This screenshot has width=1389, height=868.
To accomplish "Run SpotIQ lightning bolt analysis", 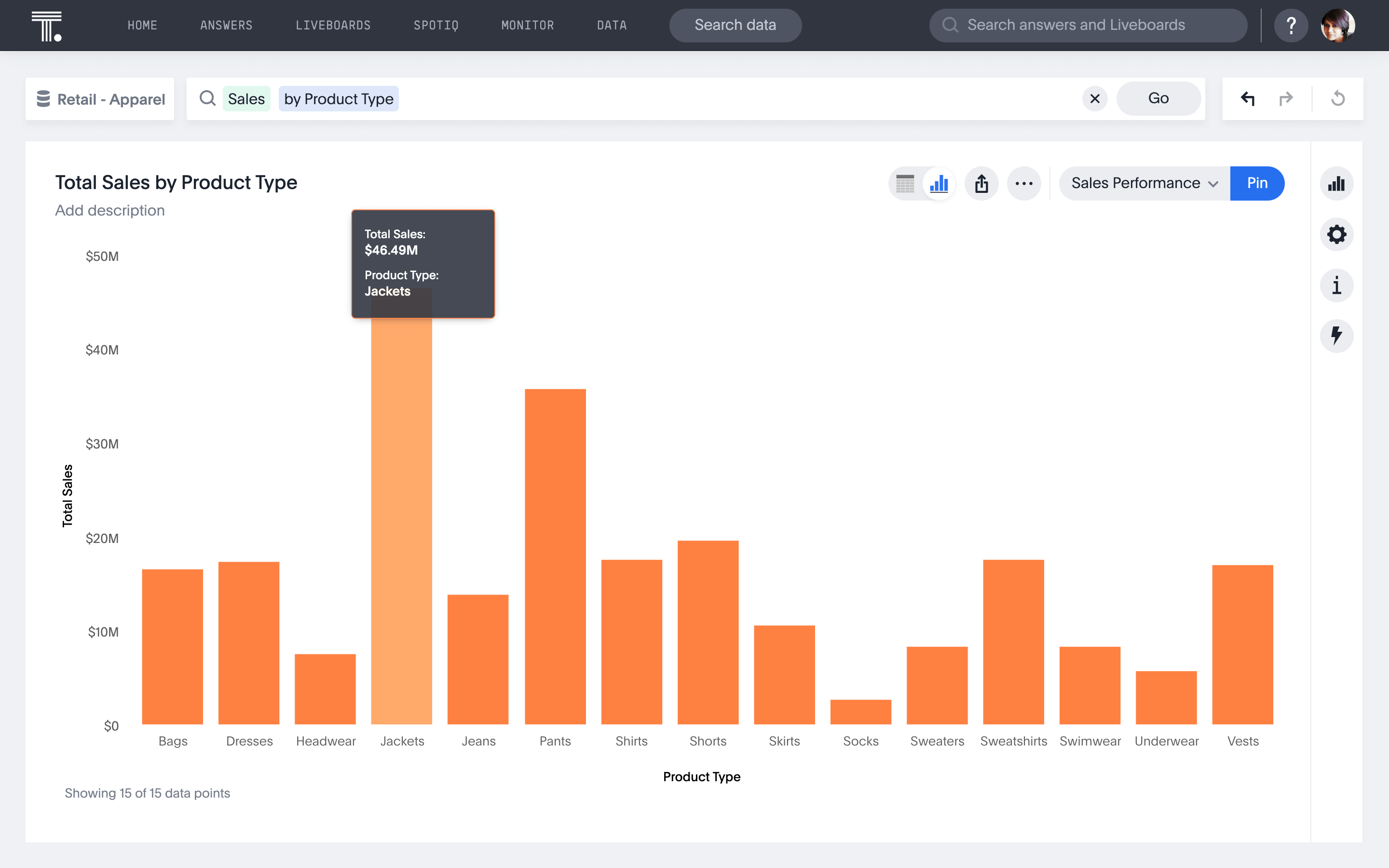I will 1336,336.
